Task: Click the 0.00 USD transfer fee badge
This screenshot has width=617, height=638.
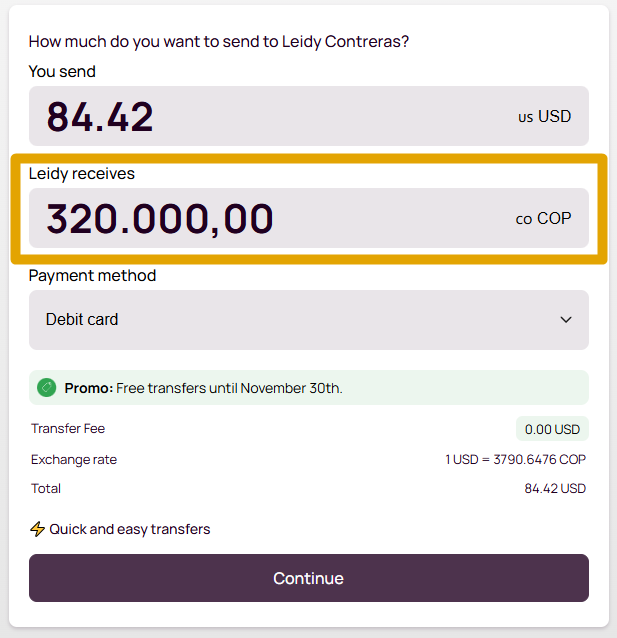Action: 552,429
